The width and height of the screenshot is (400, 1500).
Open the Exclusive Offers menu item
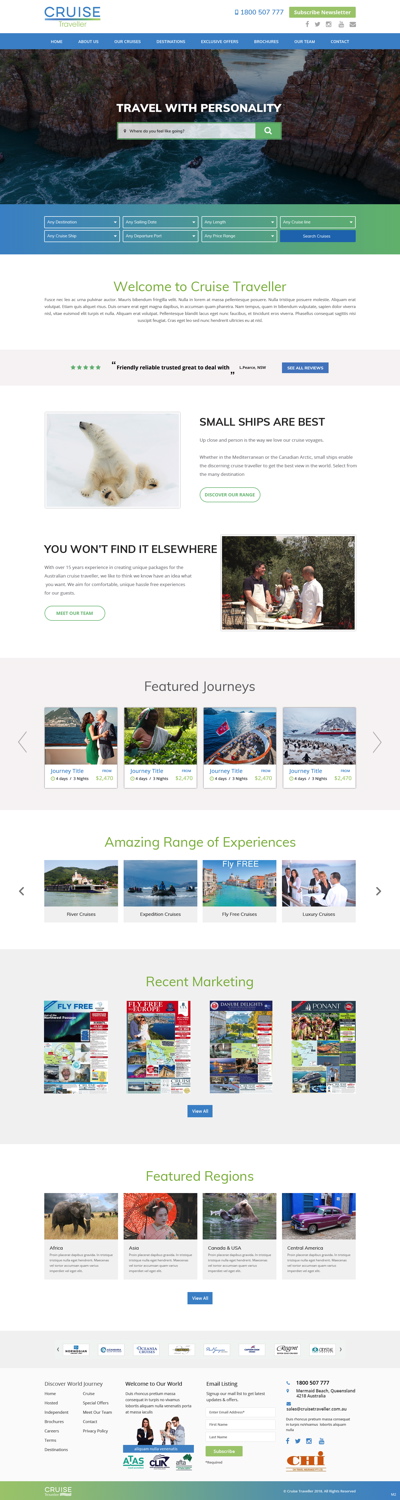(220, 42)
